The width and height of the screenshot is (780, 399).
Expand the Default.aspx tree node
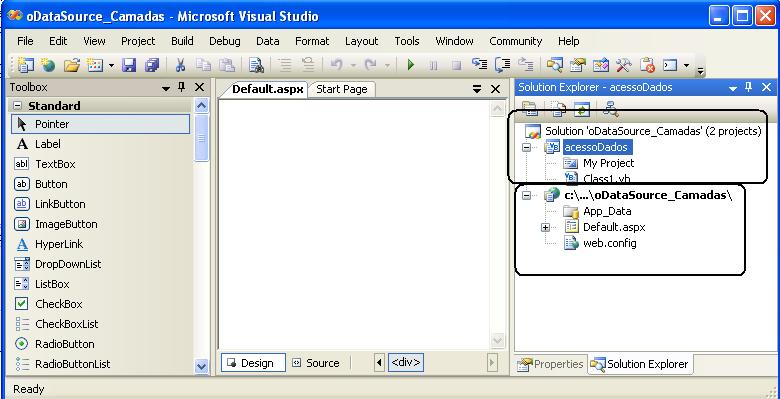coord(546,227)
